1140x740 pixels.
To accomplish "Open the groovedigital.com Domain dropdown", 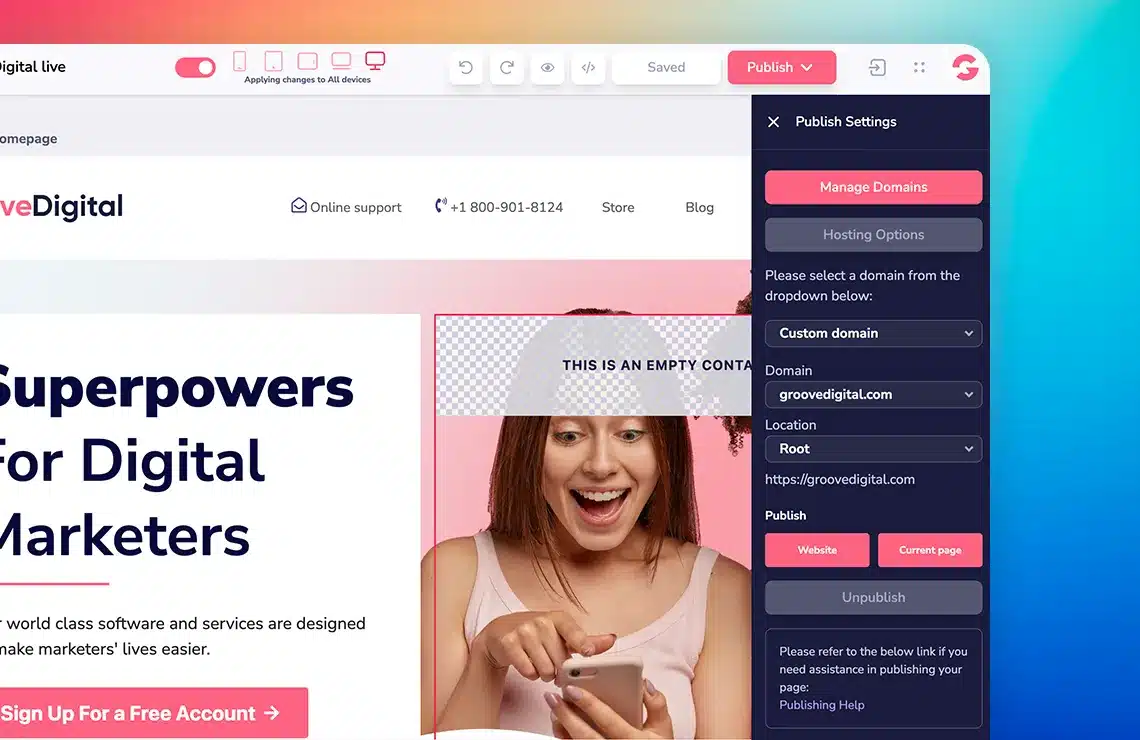I will pos(873,395).
